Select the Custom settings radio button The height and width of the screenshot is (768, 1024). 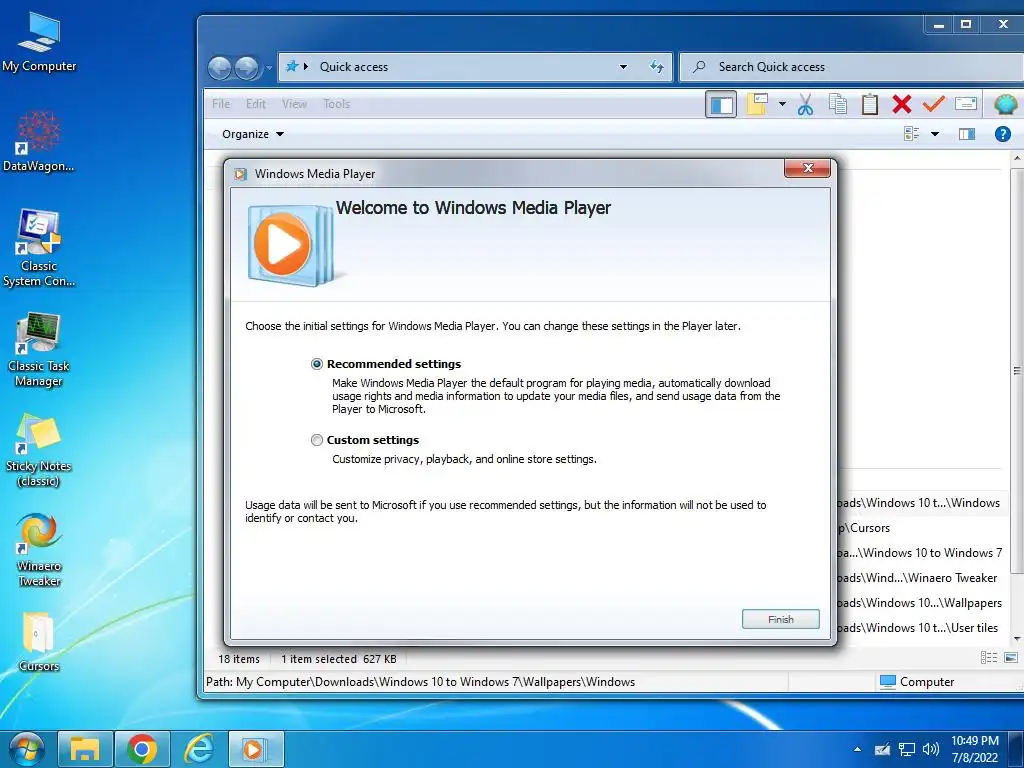(317, 440)
